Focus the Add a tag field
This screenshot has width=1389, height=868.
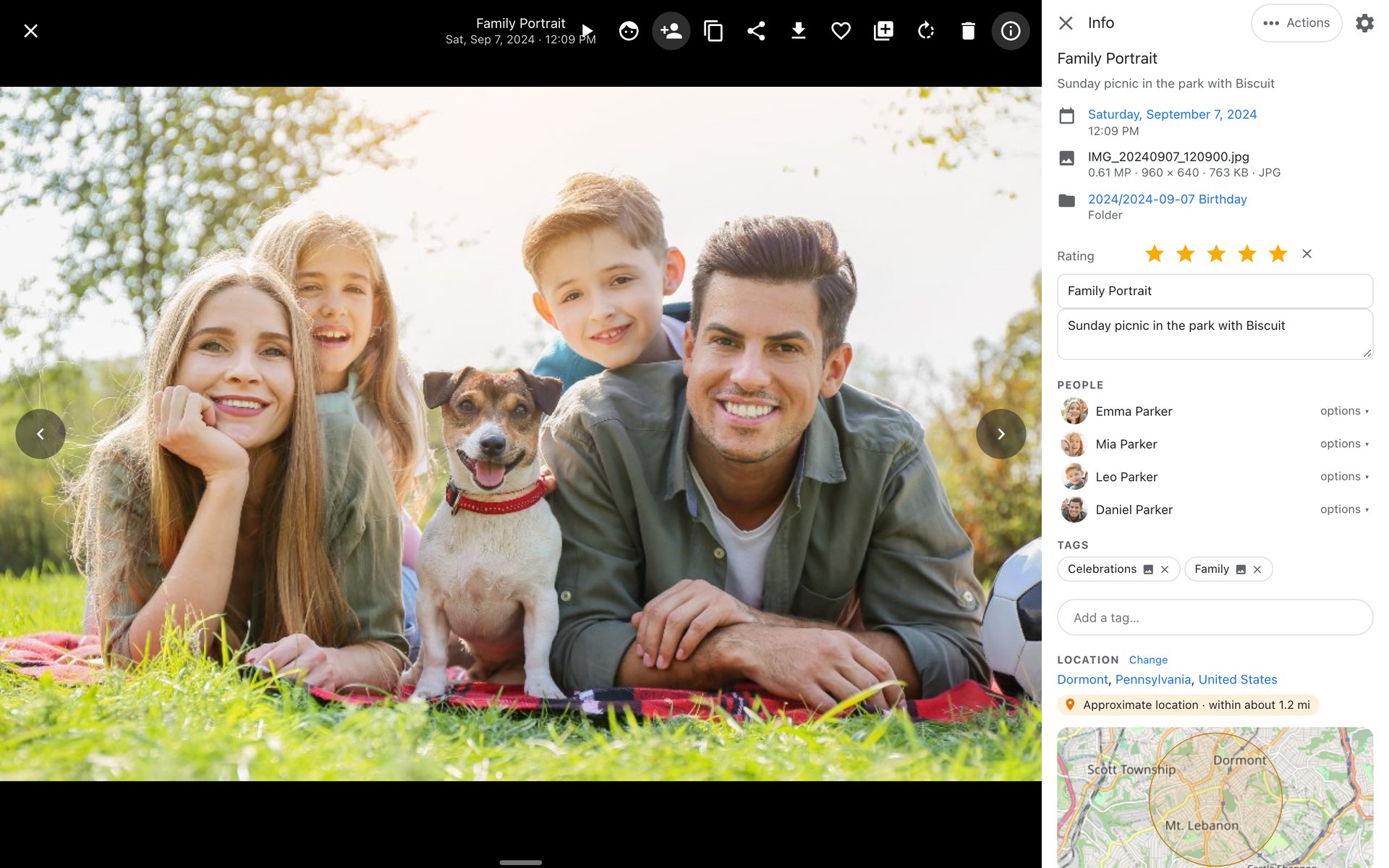(1215, 618)
